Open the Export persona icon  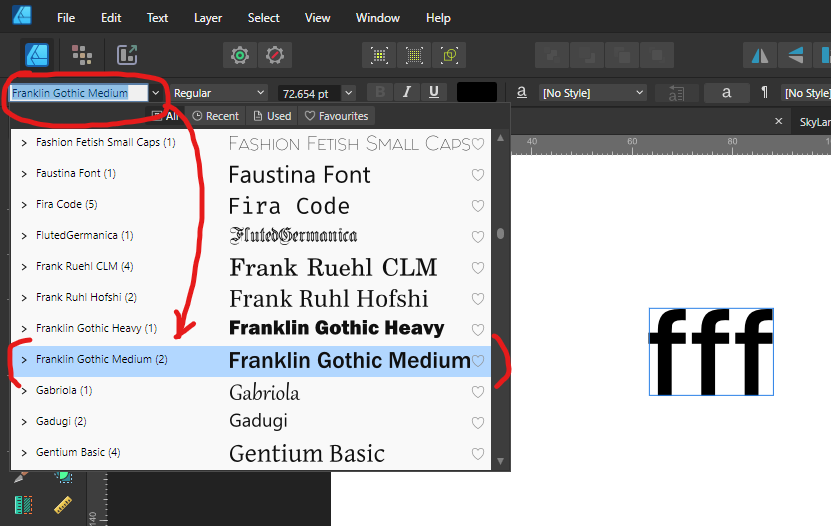[127, 55]
